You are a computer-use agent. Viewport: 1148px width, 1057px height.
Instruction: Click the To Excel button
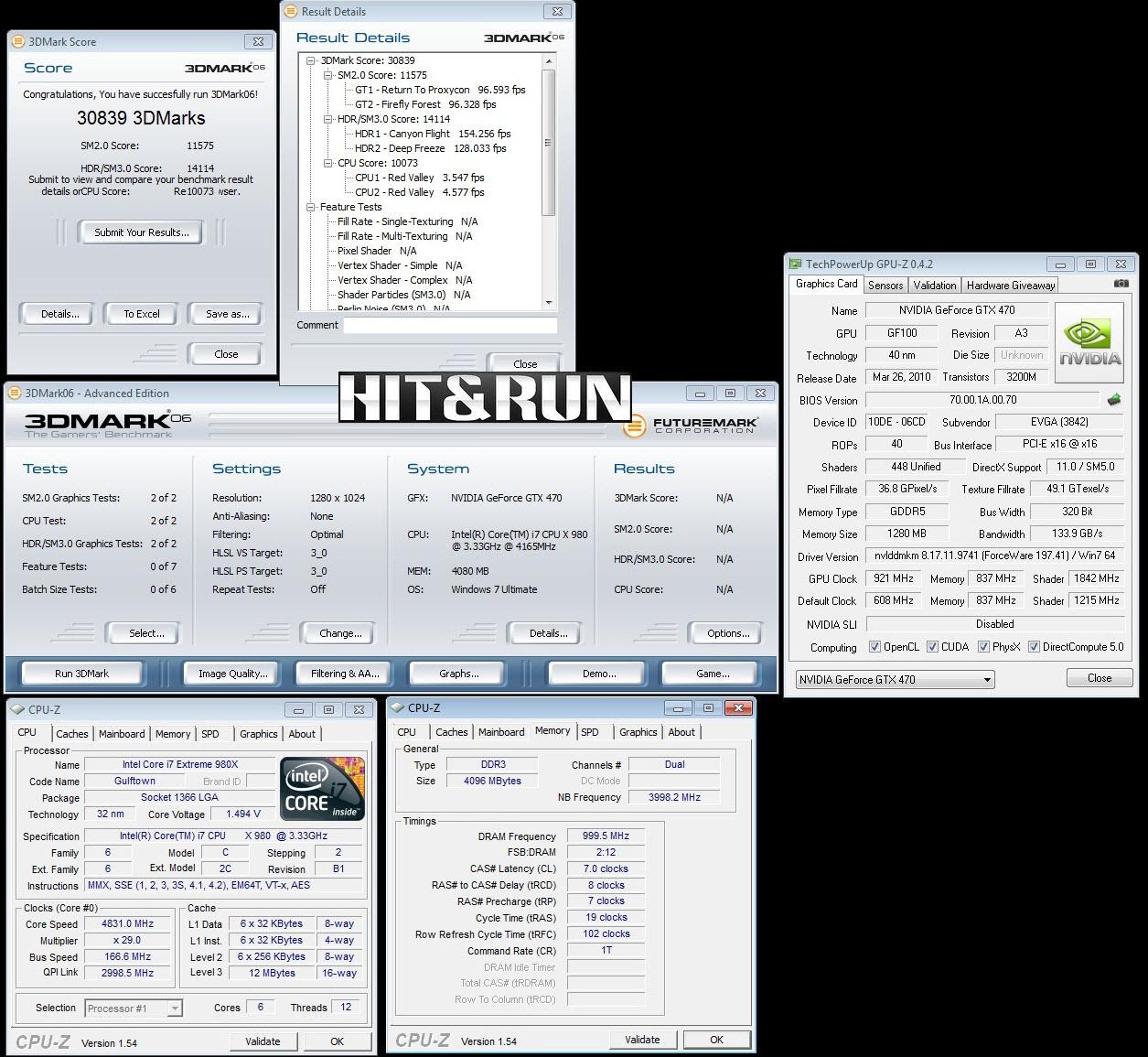(x=142, y=314)
